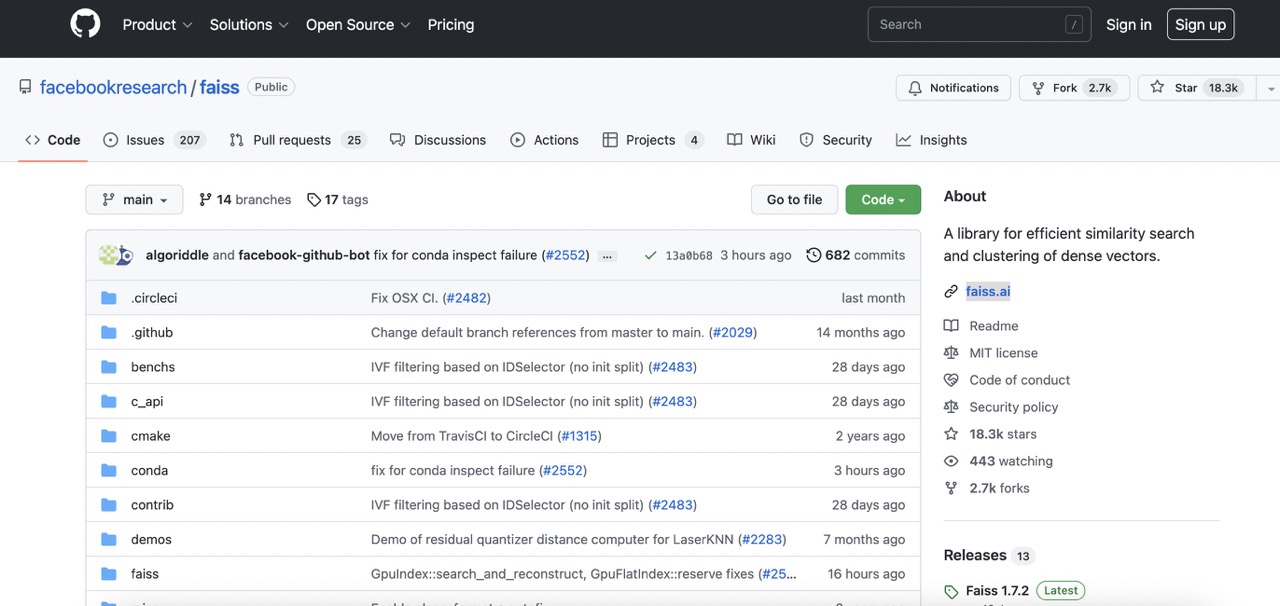Click the repository book icon beside facebookresearch
Image resolution: width=1280 pixels, height=606 pixels.
[25, 87]
